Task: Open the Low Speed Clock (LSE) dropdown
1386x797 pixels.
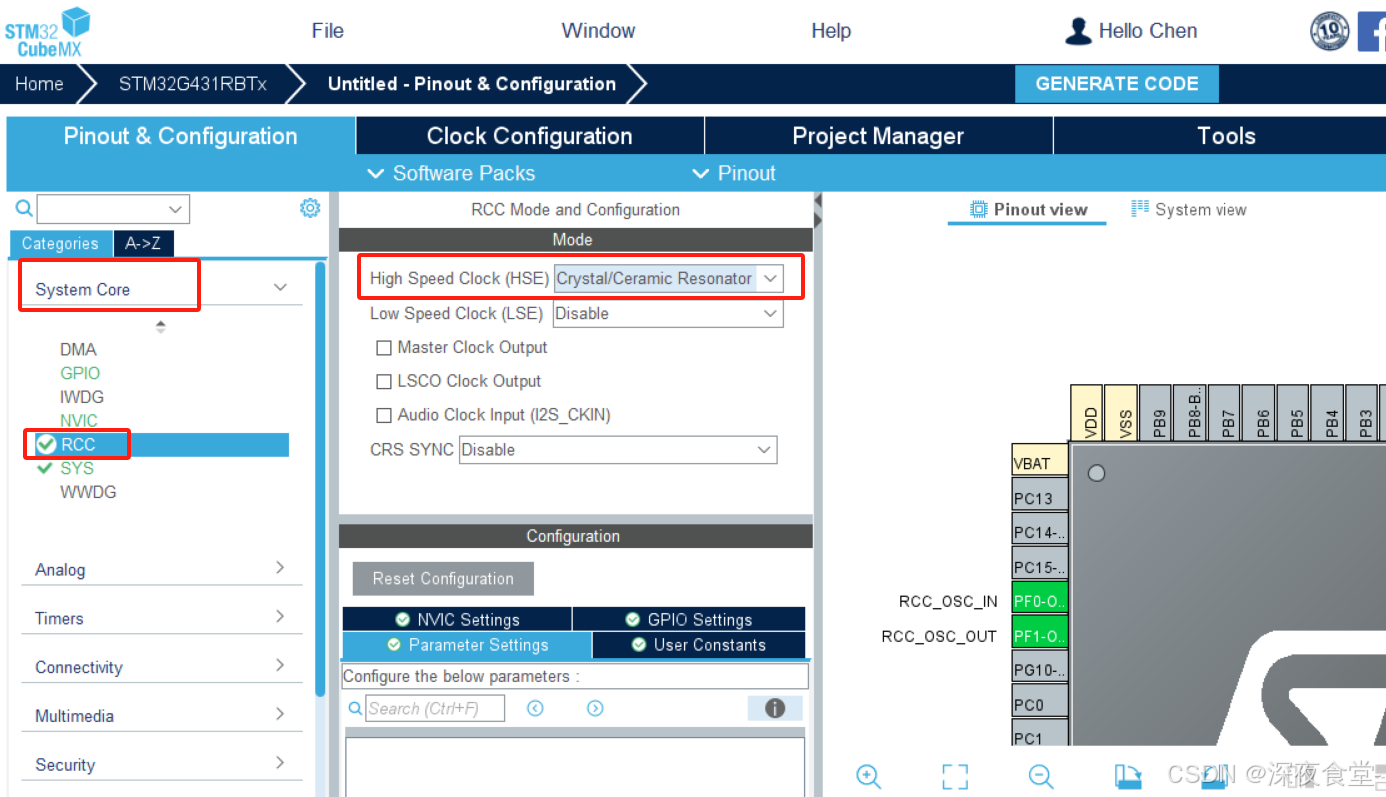Action: point(669,313)
